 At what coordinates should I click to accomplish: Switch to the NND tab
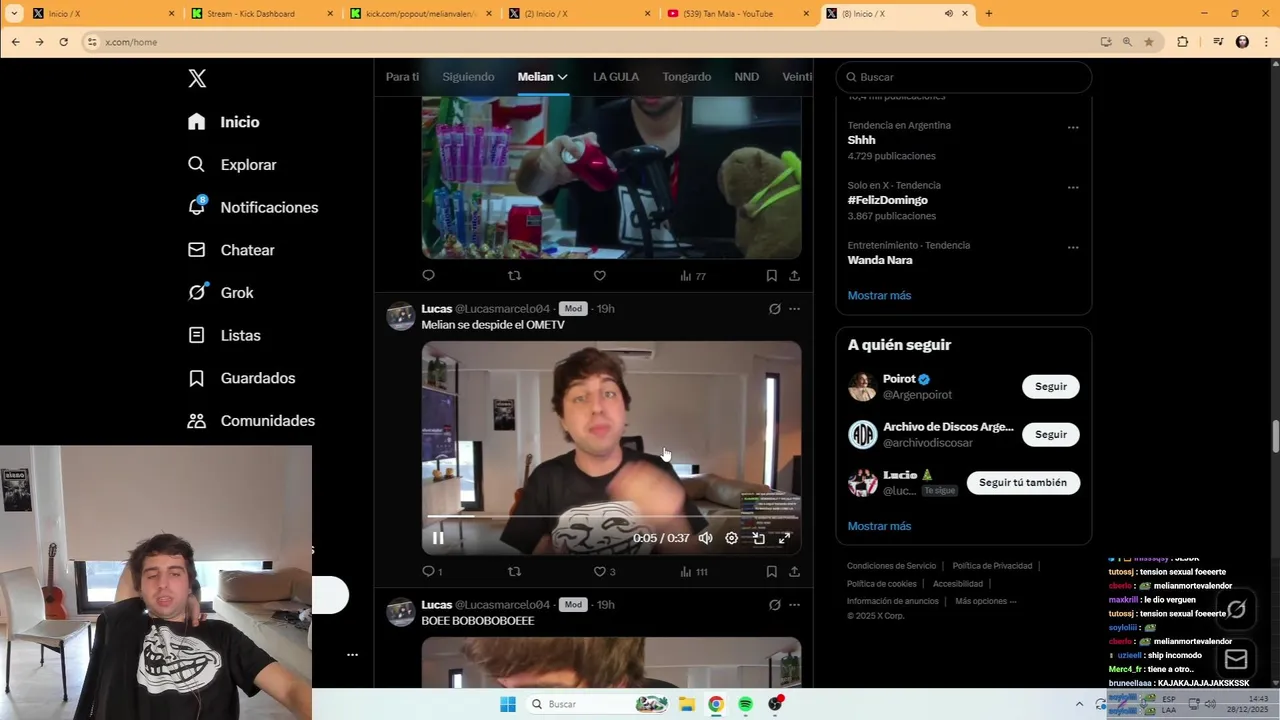[x=746, y=77]
